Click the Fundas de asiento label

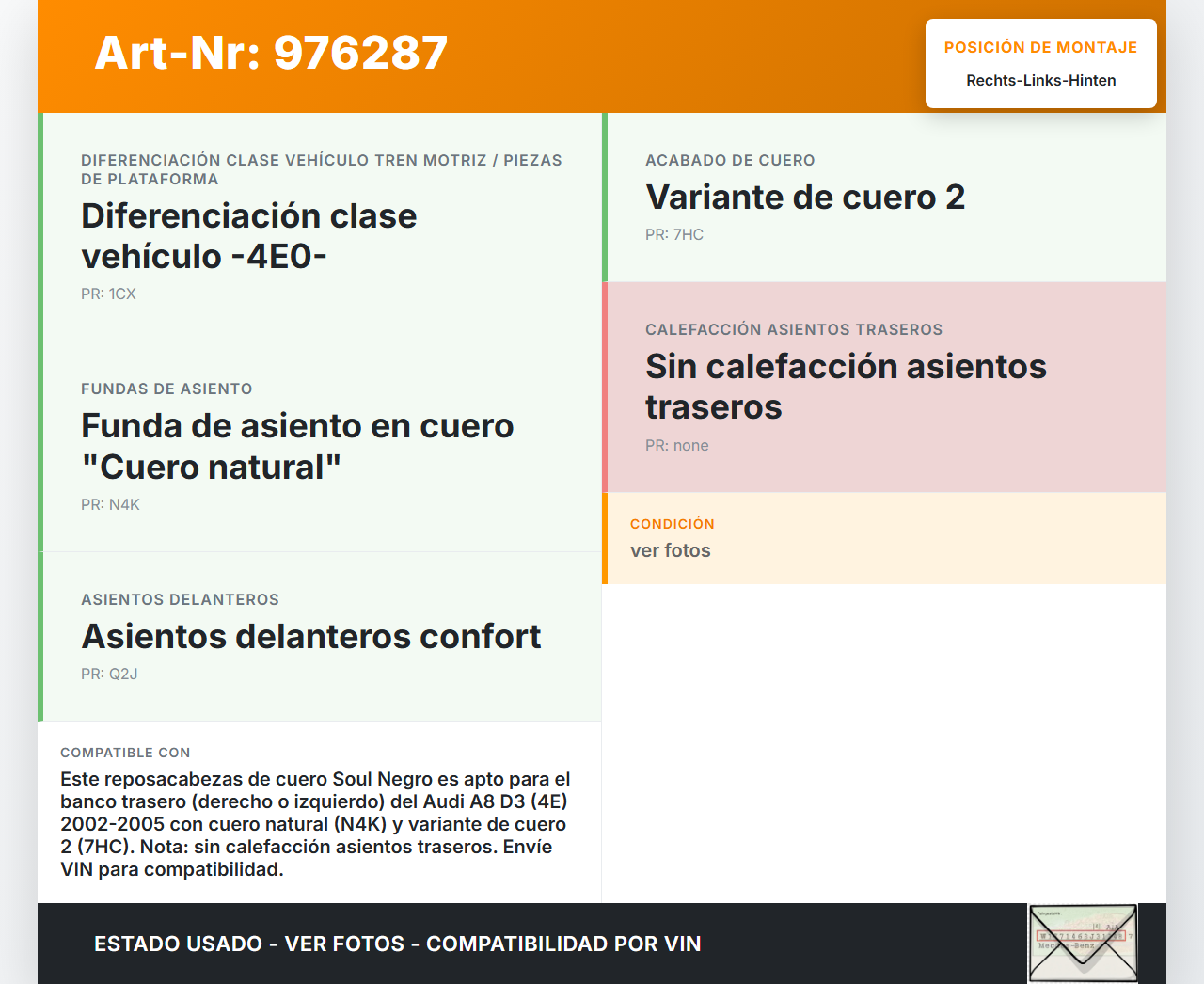pyautogui.click(x=166, y=389)
